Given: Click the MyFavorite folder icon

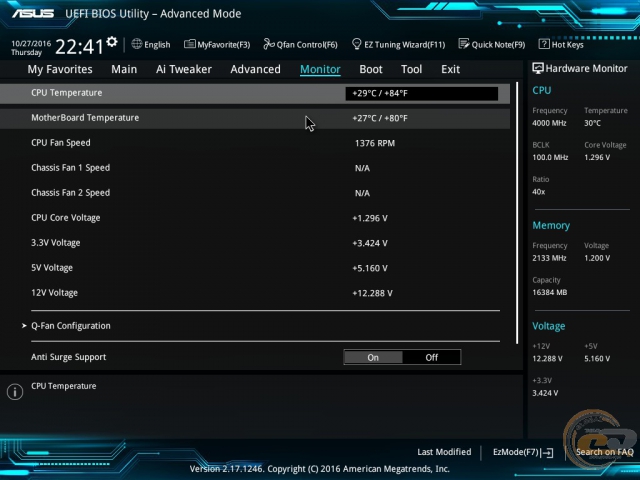Looking at the screenshot, I should tap(189, 44).
